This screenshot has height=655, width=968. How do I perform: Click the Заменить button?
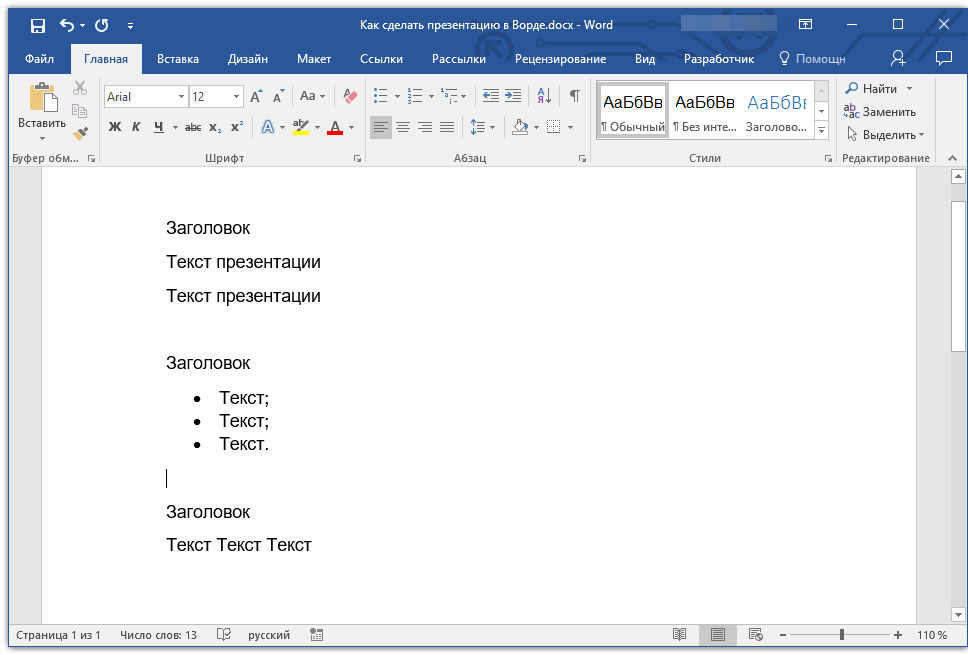click(880, 112)
